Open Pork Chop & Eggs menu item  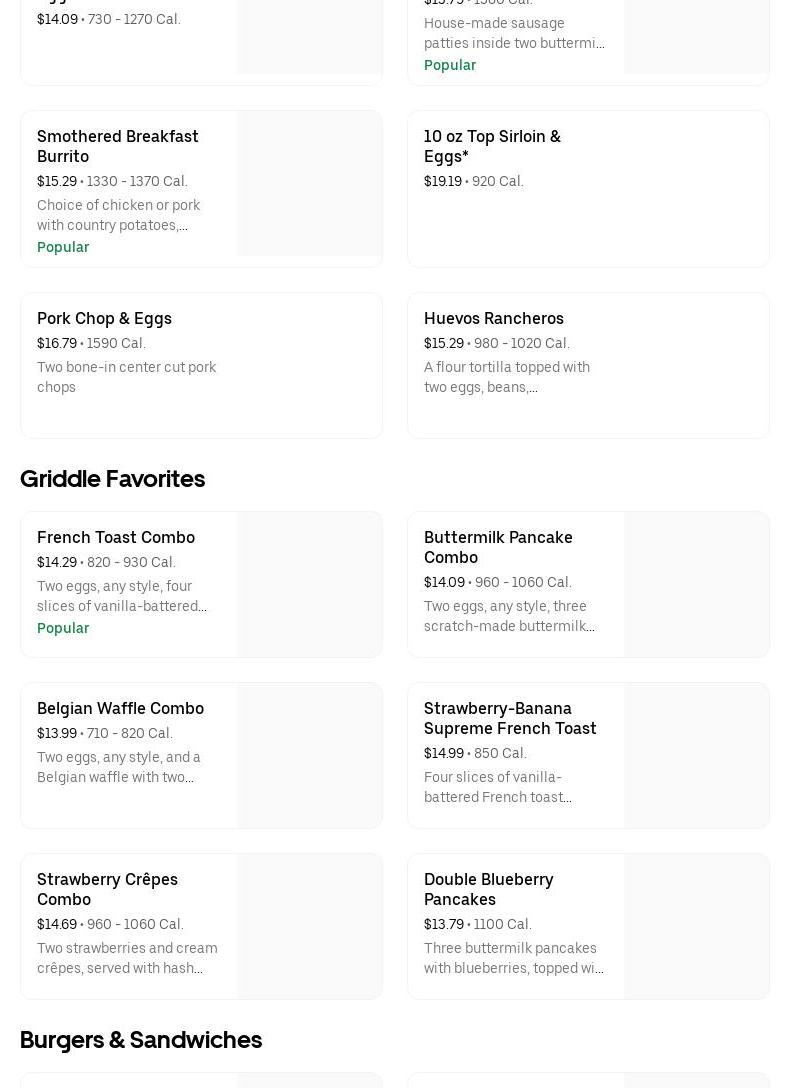pyautogui.click(x=104, y=318)
